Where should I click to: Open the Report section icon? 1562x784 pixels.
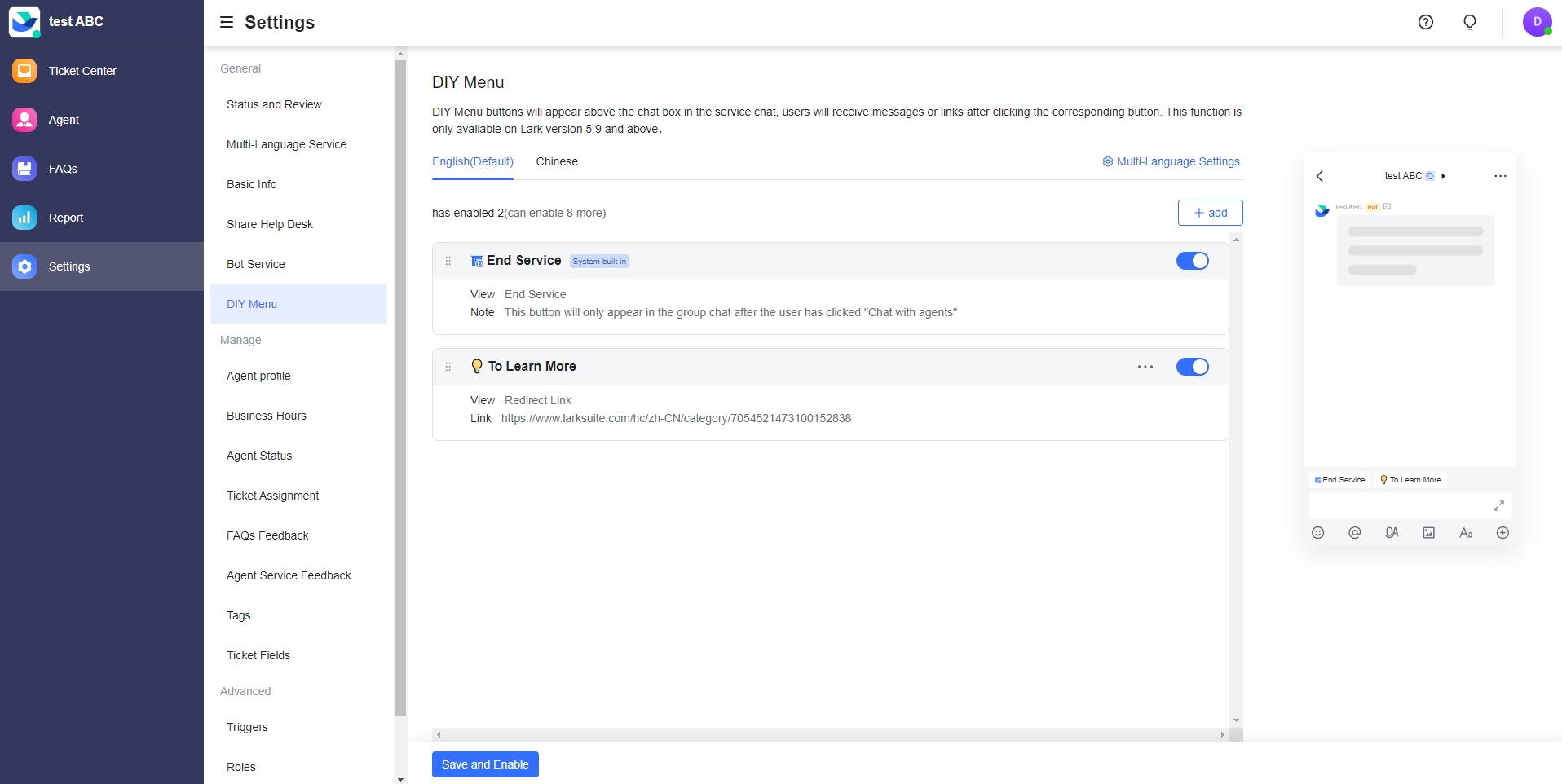24,218
